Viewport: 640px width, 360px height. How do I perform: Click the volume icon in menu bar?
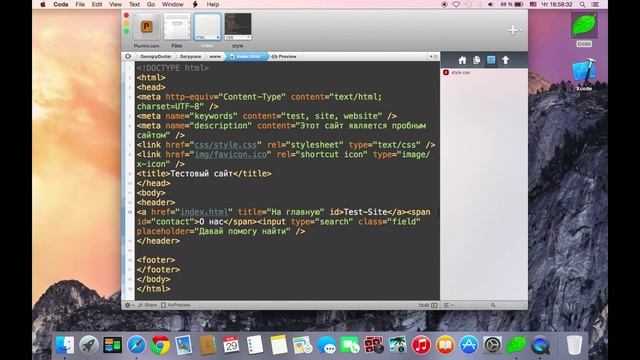[x=491, y=4]
